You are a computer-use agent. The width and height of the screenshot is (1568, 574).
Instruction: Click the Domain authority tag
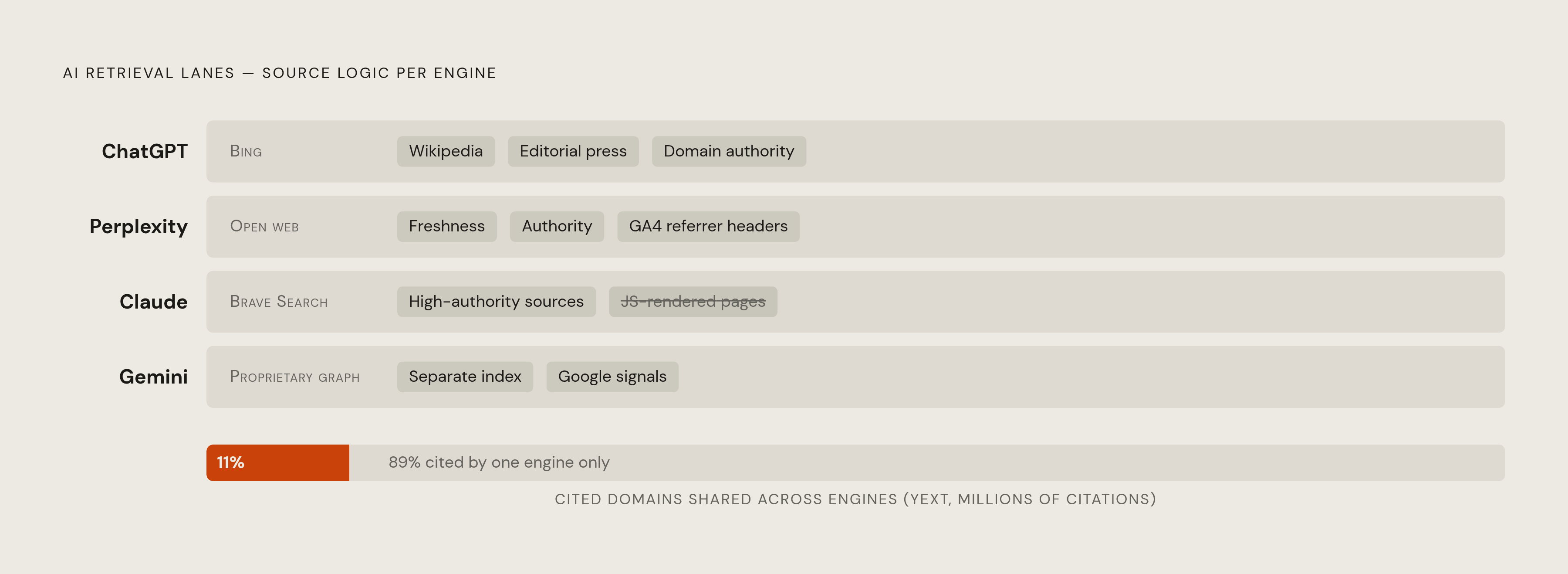pyautogui.click(x=729, y=151)
